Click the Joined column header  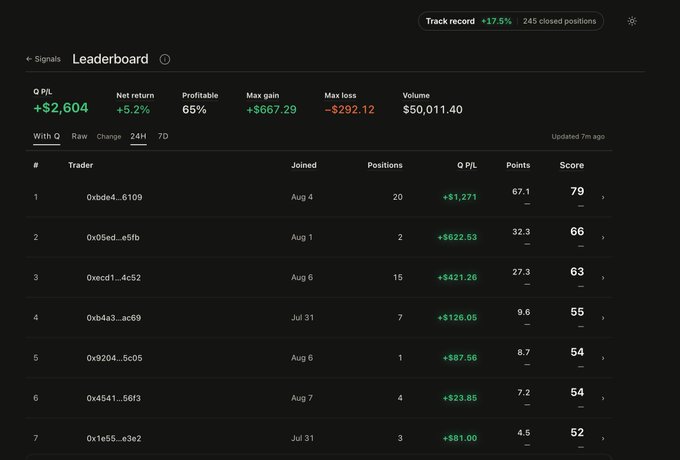(304, 165)
